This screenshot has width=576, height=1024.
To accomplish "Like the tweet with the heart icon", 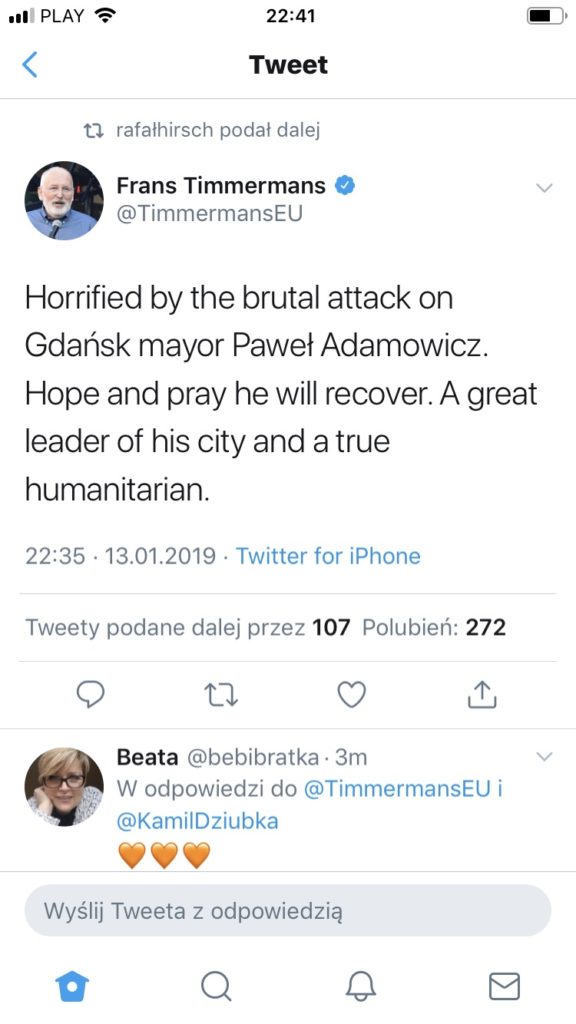I will pyautogui.click(x=352, y=695).
